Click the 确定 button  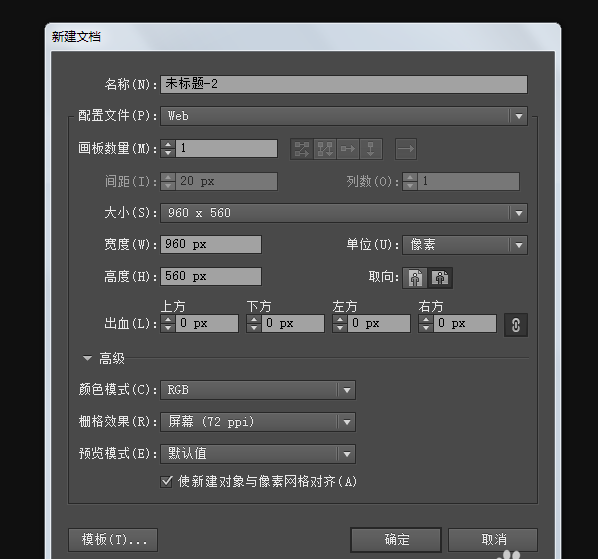[396, 540]
